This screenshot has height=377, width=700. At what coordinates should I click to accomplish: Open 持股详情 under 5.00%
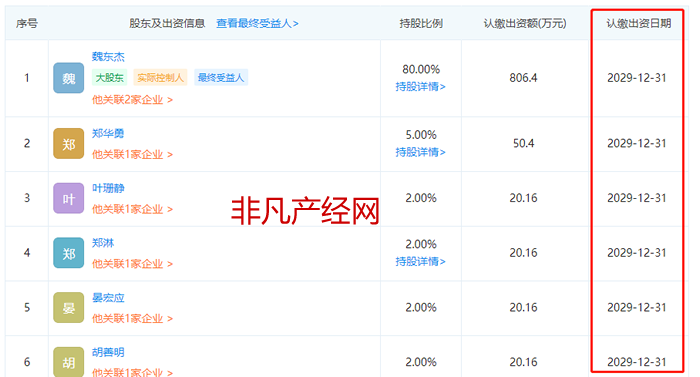click(x=421, y=152)
